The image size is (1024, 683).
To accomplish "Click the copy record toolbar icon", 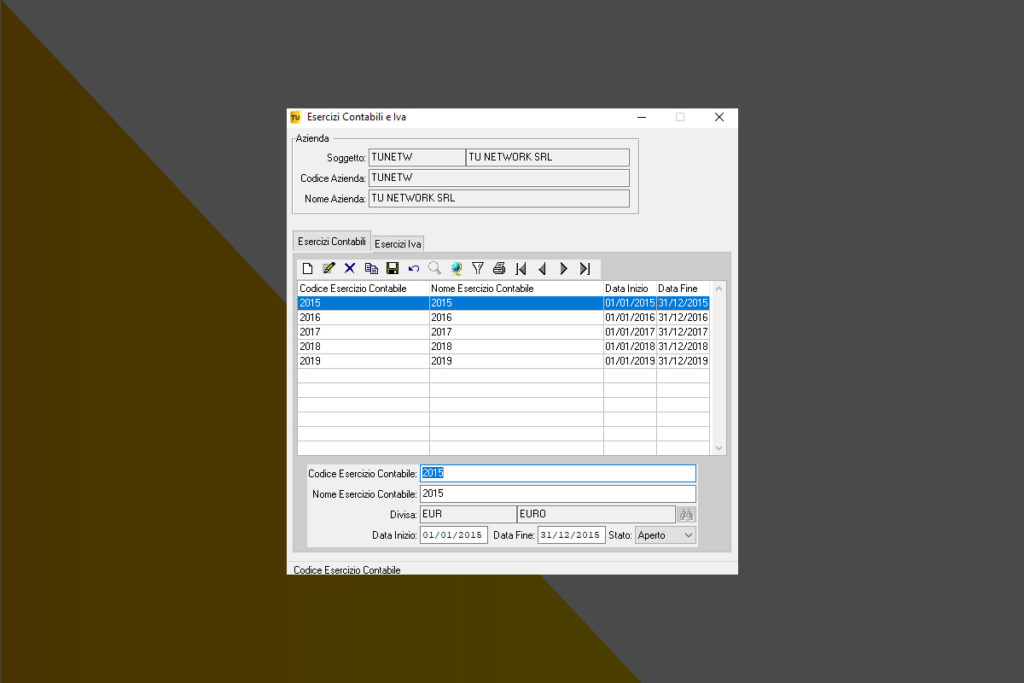I will coord(371,268).
